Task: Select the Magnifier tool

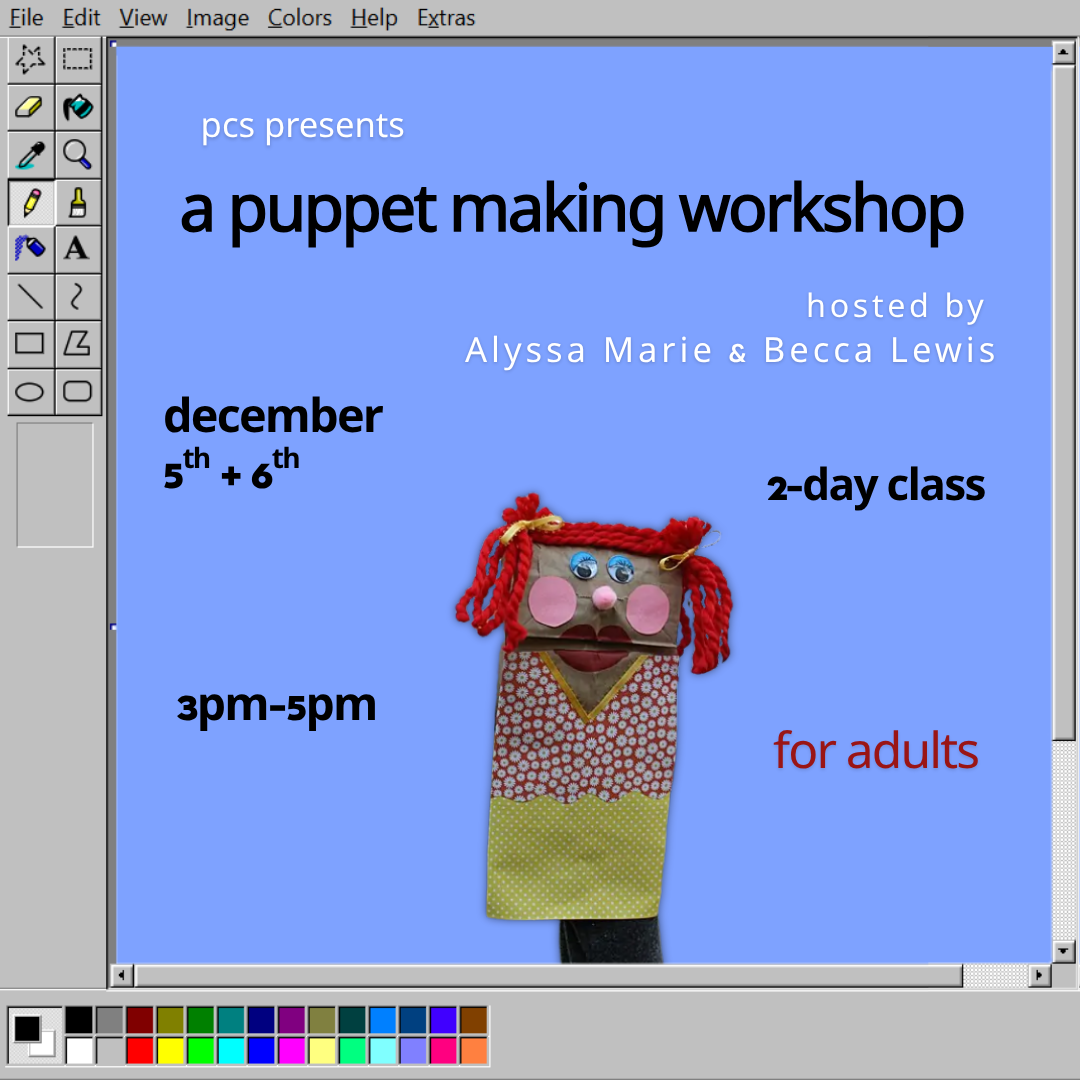Action: click(78, 155)
